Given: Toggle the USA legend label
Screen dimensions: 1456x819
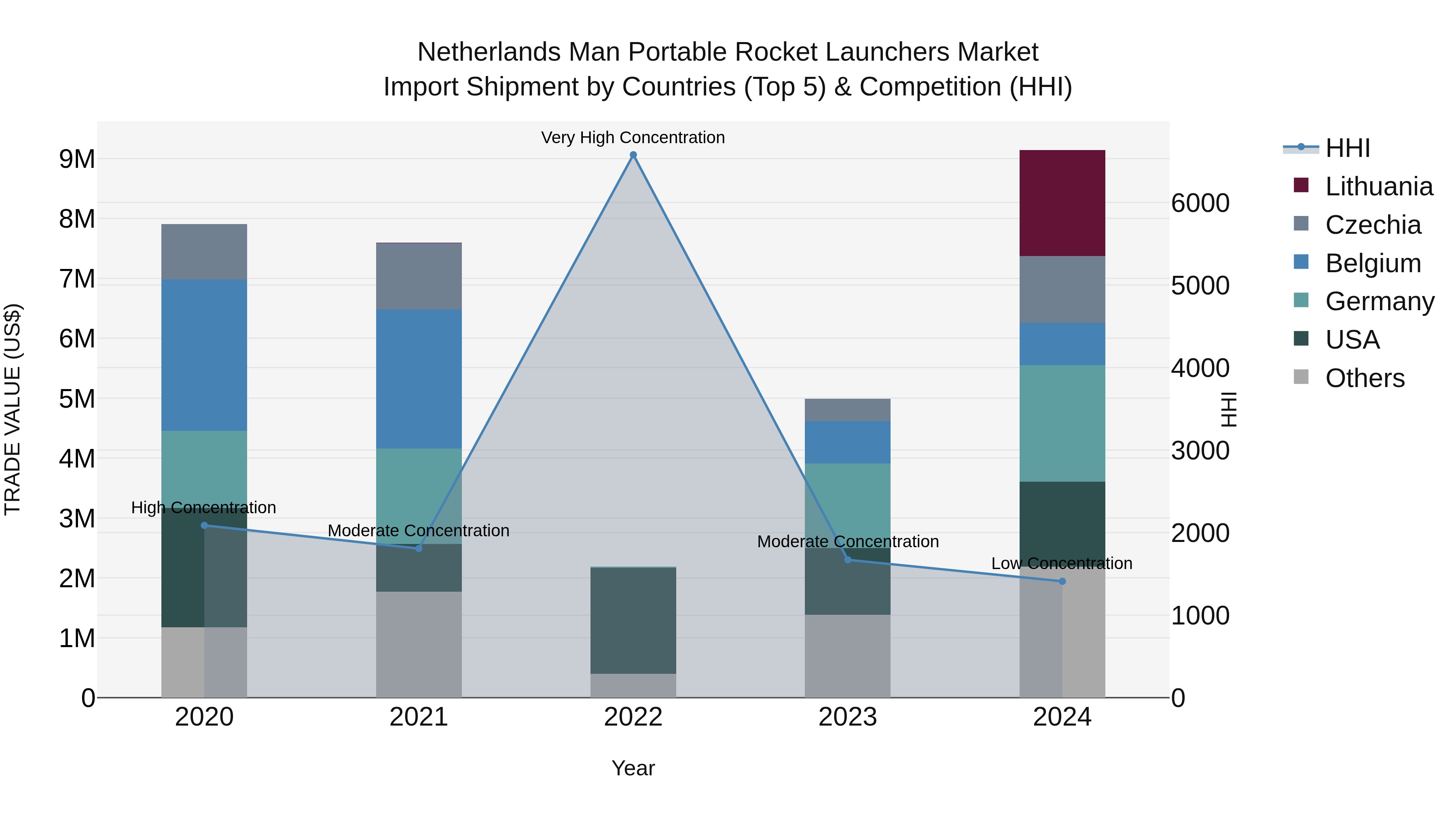Looking at the screenshot, I should [x=1352, y=340].
